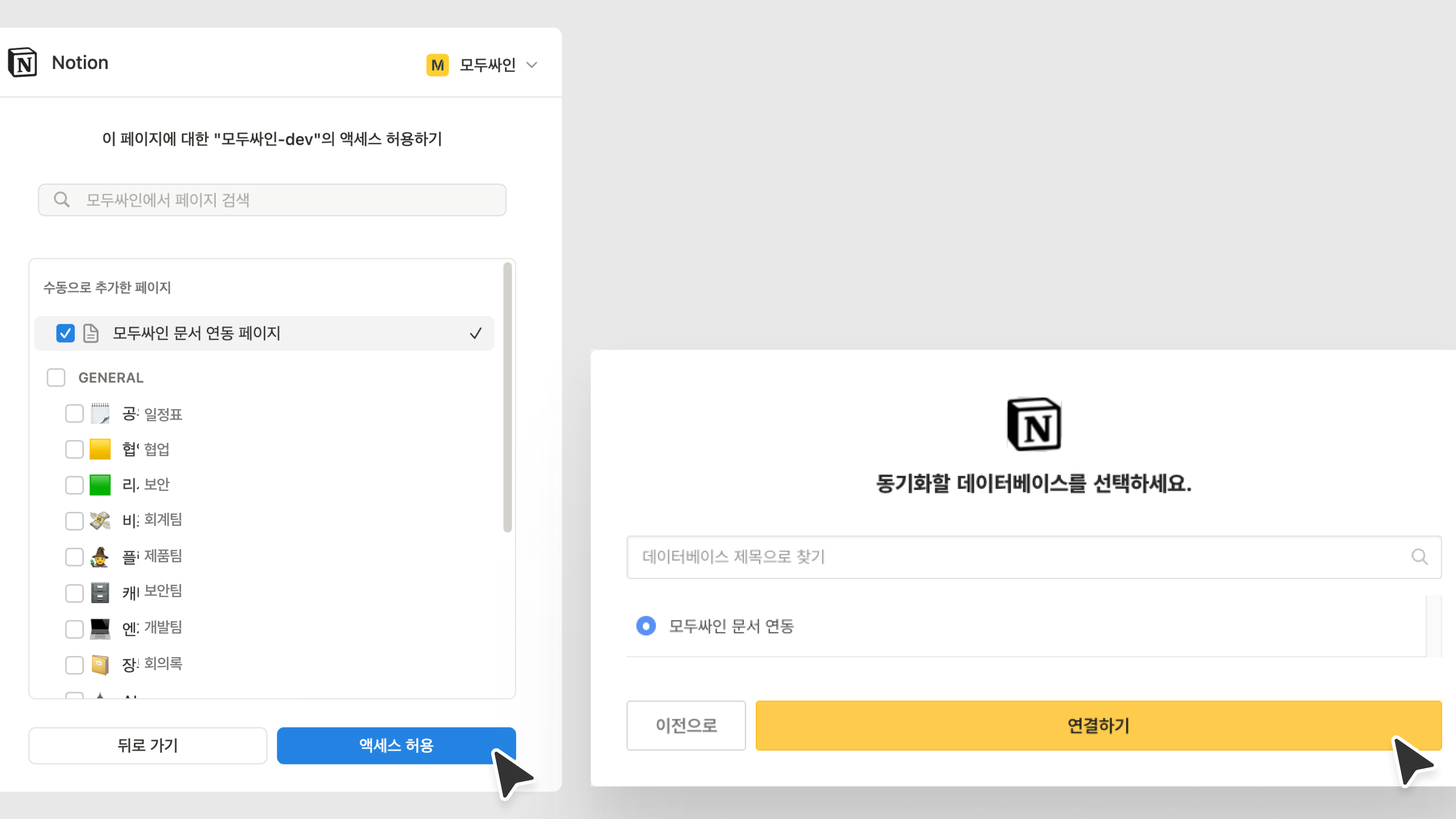
Task: Click the document icon of 모두싸인 문서 연동 페이지
Action: (91, 334)
